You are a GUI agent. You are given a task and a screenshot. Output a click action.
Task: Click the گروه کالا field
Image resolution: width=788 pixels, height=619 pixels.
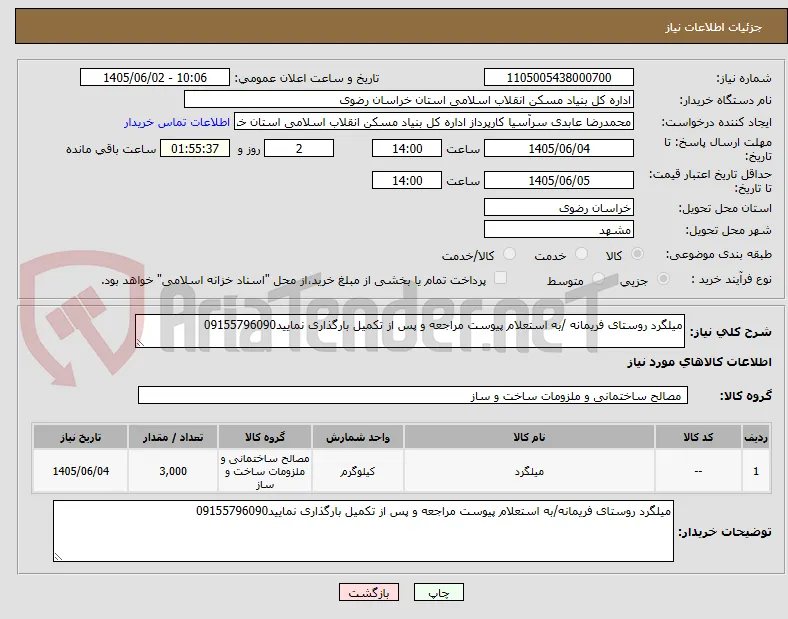click(x=413, y=395)
